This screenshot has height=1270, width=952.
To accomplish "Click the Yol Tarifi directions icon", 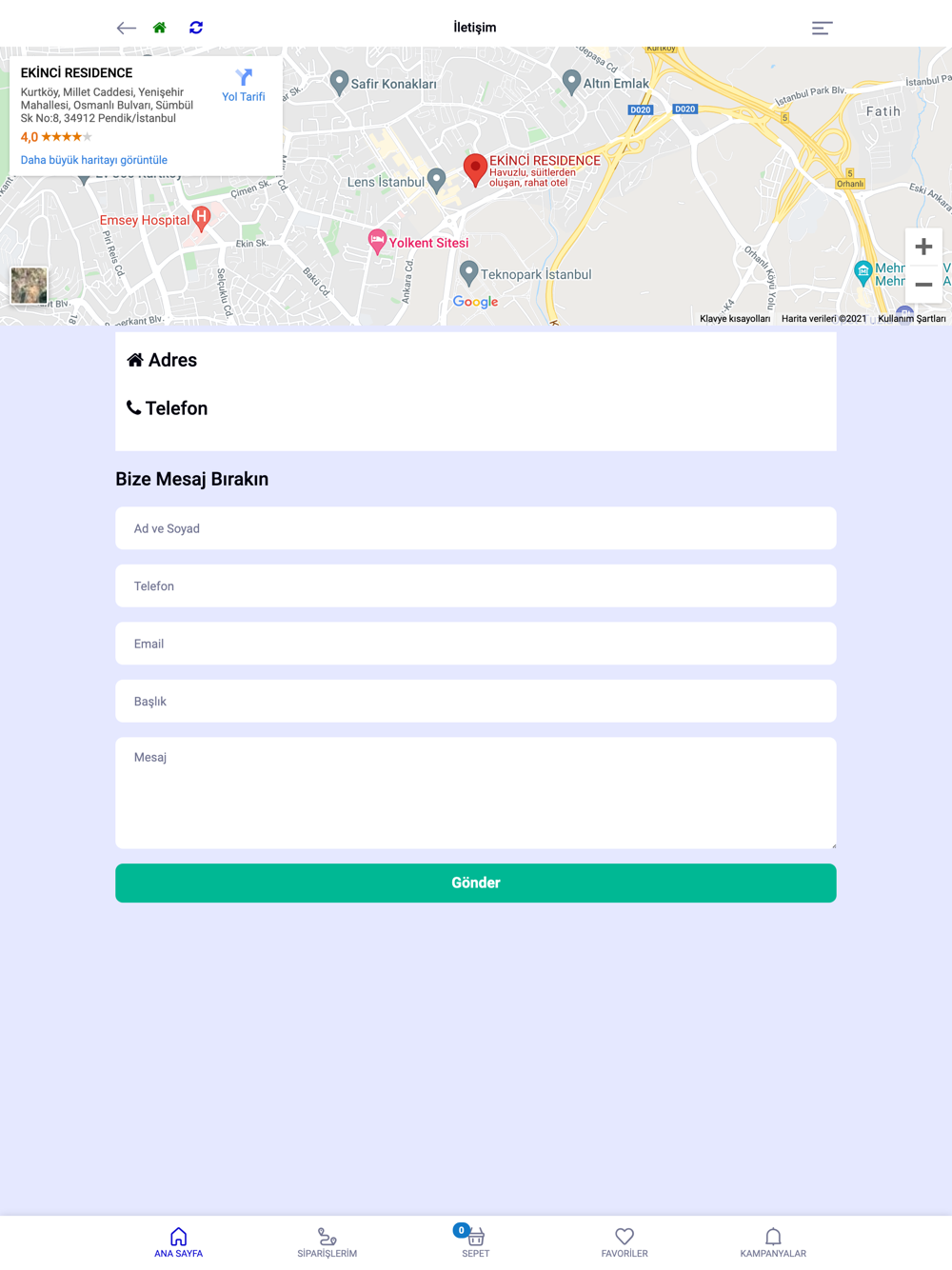I will (244, 77).
